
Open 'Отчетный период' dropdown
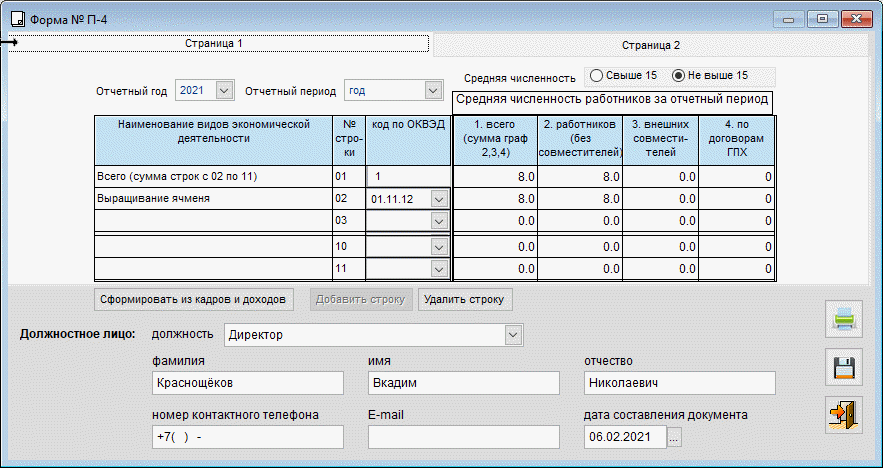coord(432,90)
